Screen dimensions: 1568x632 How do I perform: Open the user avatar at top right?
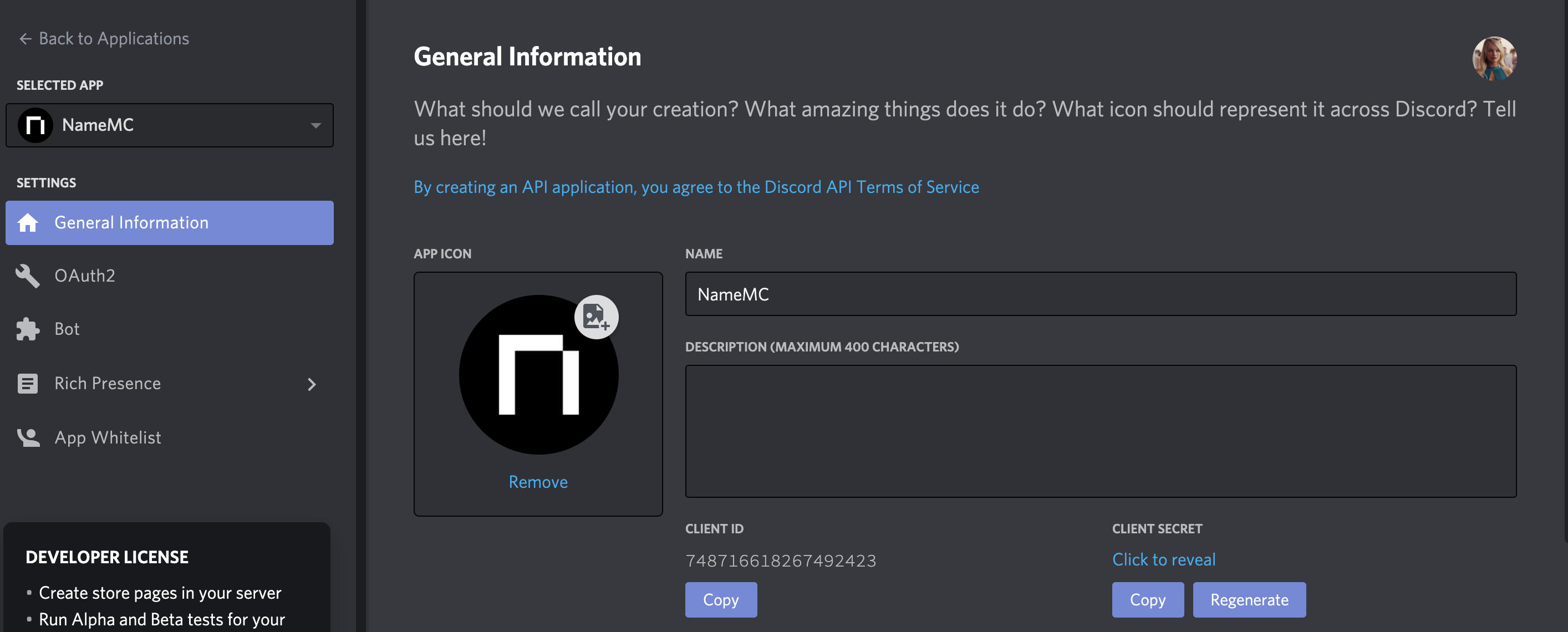point(1494,58)
